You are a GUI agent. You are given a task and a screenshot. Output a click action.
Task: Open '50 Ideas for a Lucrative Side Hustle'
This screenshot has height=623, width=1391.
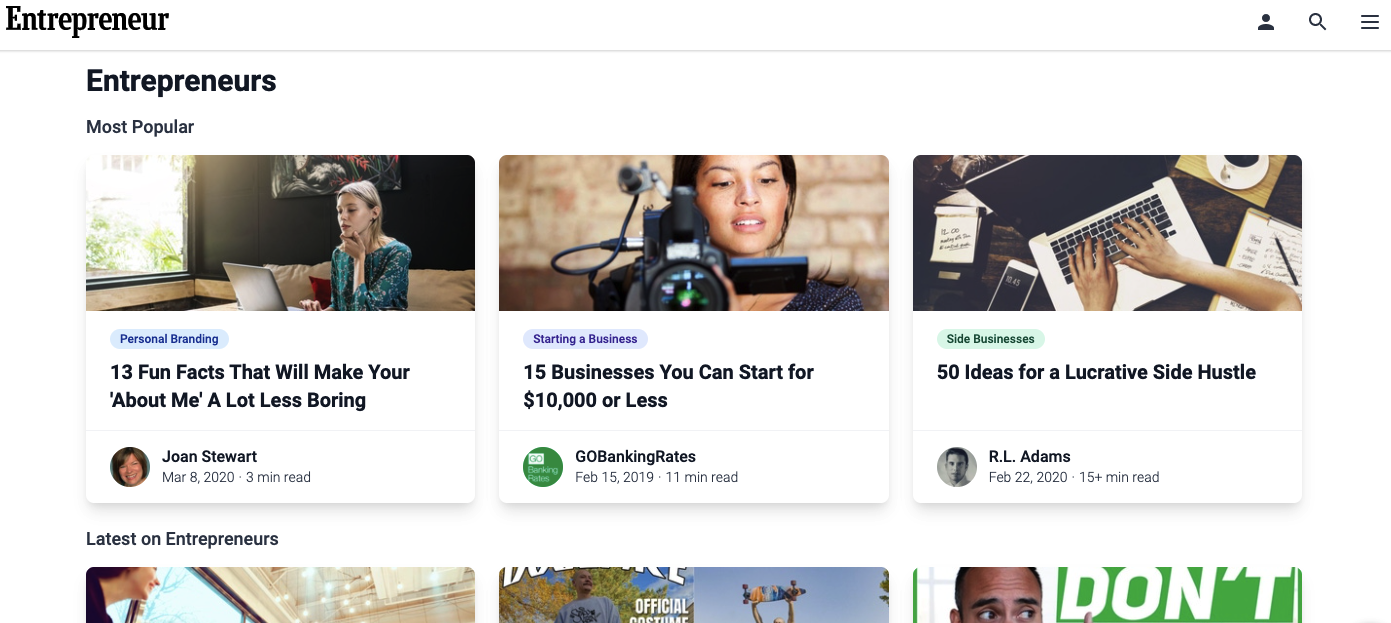coord(1096,372)
